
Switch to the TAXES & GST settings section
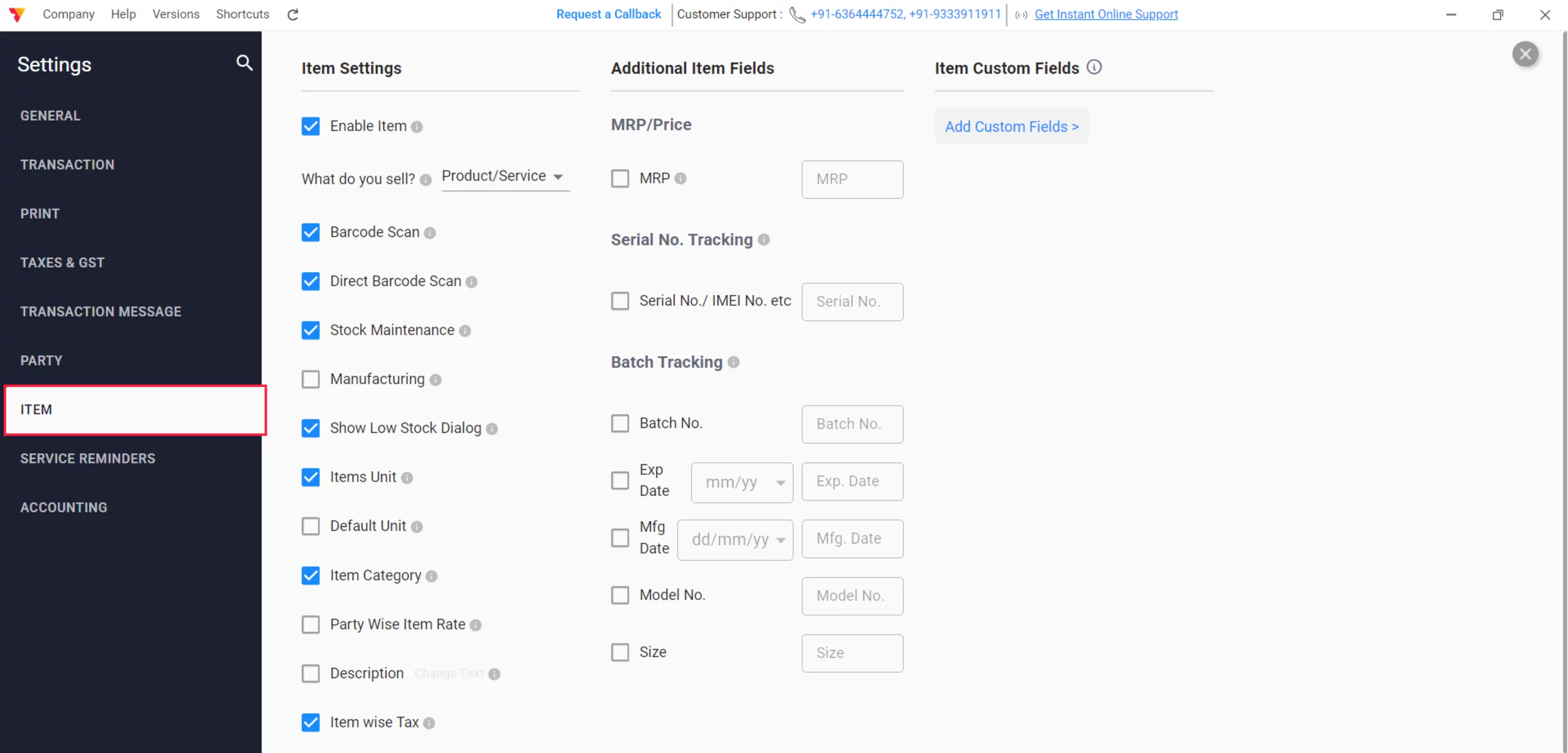click(62, 262)
